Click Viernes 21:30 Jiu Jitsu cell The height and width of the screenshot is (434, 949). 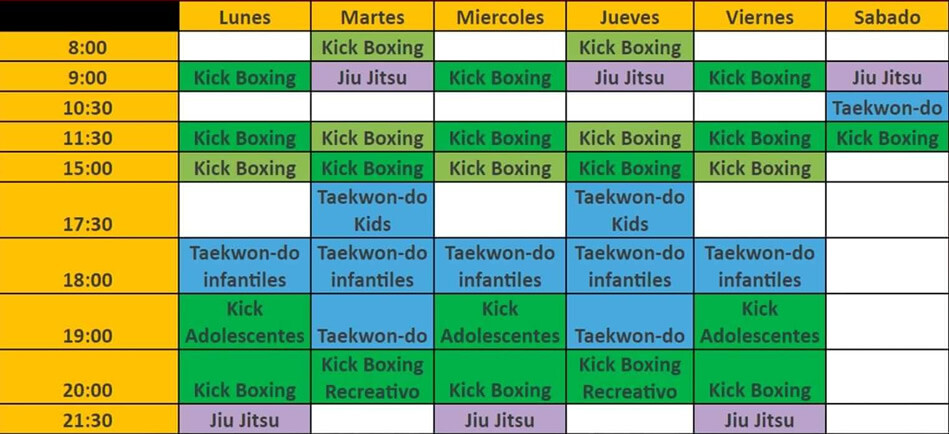(760, 420)
